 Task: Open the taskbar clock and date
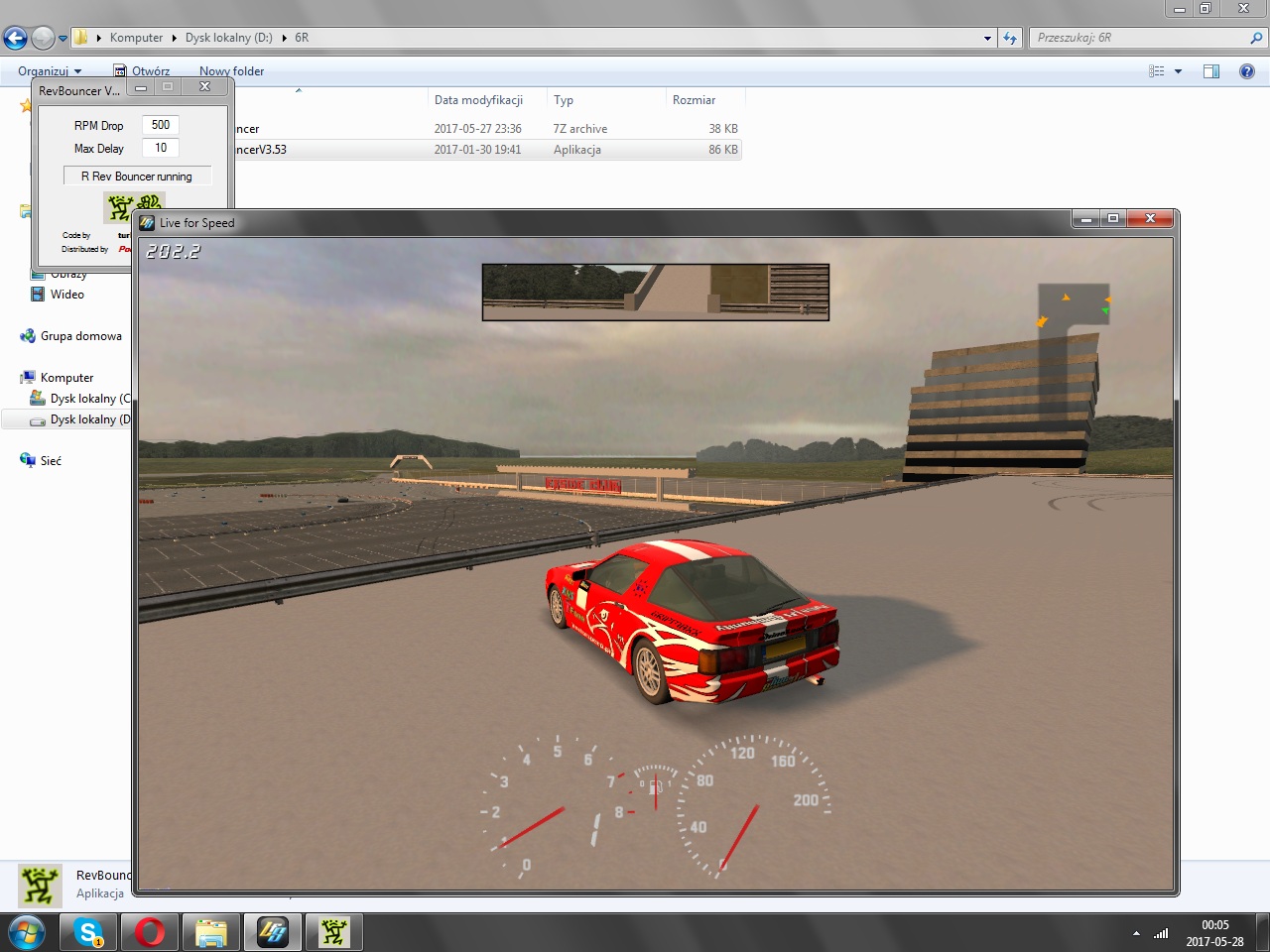click(1214, 933)
